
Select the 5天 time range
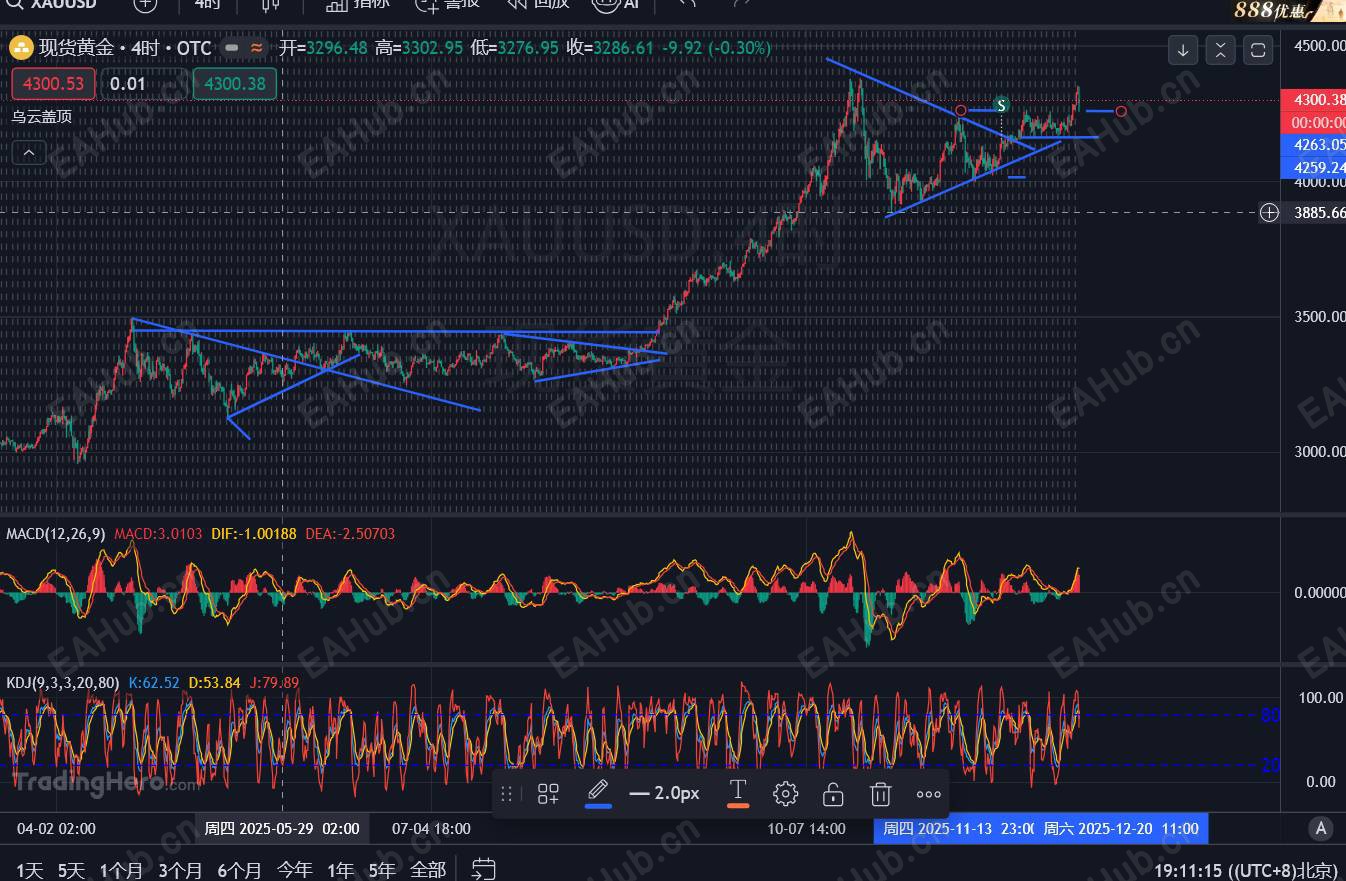click(72, 870)
